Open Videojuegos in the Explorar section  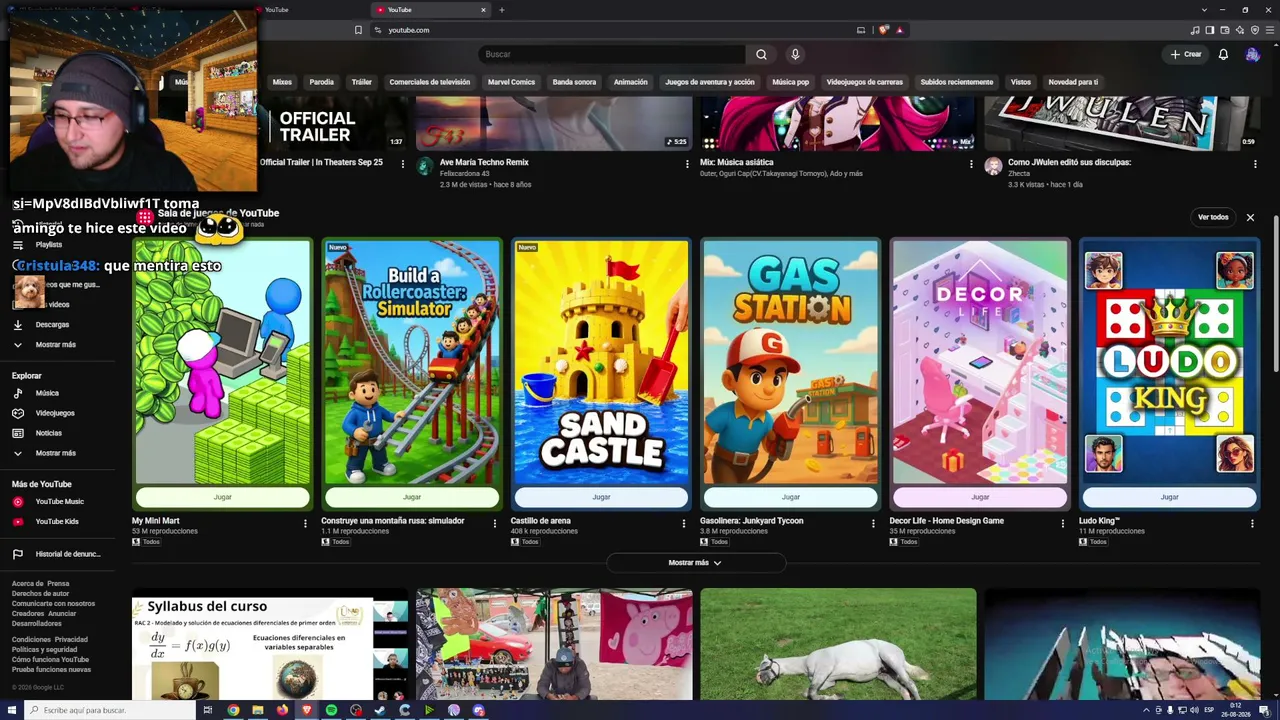pyautogui.click(x=55, y=413)
